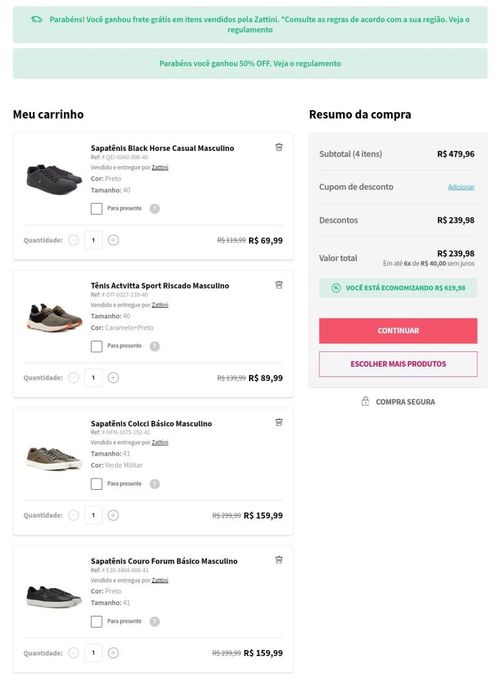
Task: Delete Tênis Actvitta Sport Riscado from cart
Action: (x=279, y=285)
